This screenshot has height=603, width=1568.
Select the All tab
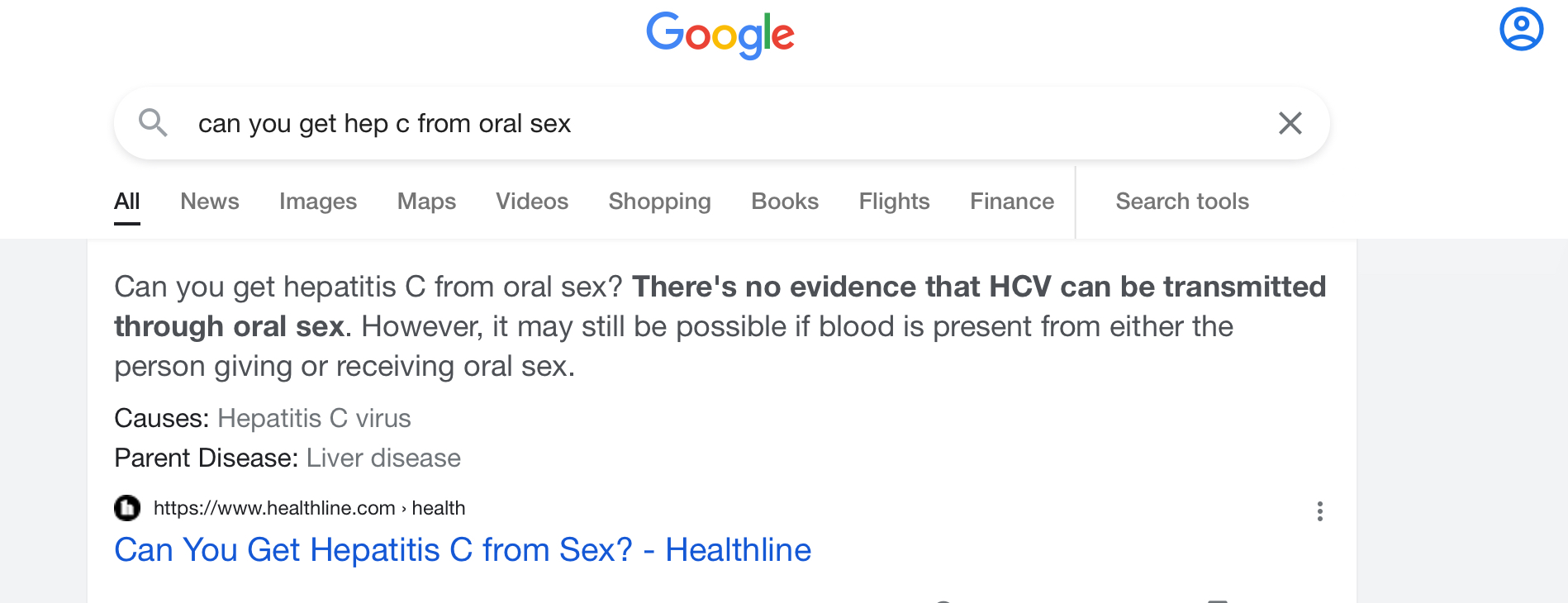coord(126,201)
